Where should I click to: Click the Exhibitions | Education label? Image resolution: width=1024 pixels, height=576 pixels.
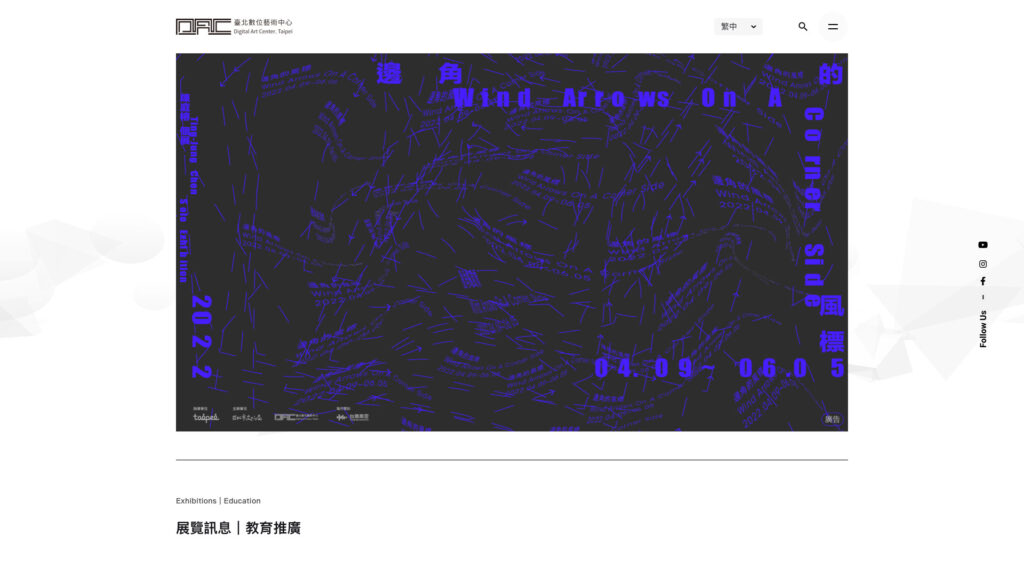pyautogui.click(x=218, y=501)
